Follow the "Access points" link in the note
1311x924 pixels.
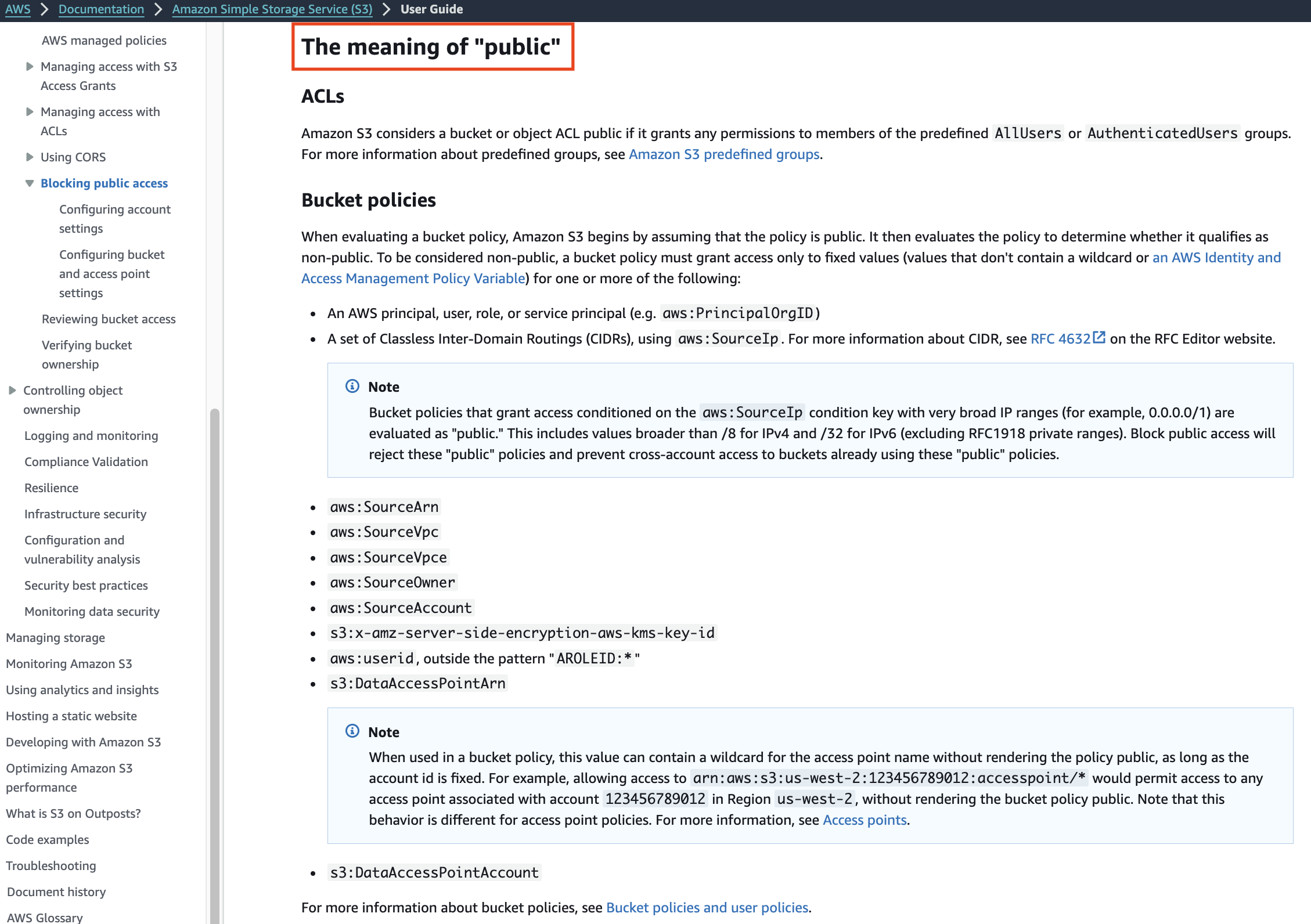[865, 820]
